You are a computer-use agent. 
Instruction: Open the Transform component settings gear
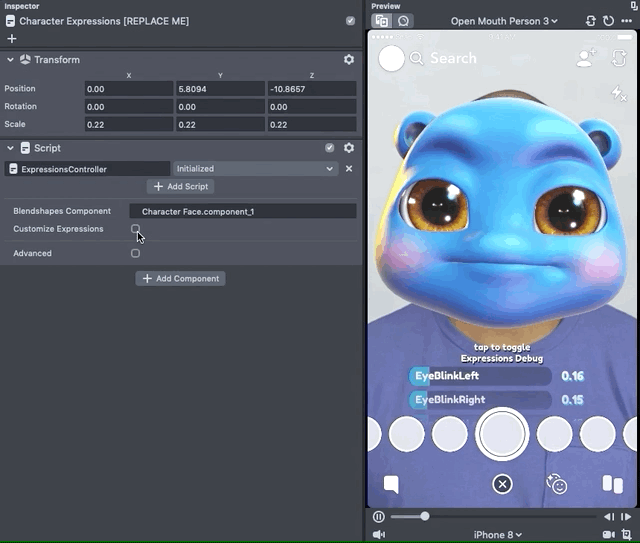pyautogui.click(x=349, y=60)
